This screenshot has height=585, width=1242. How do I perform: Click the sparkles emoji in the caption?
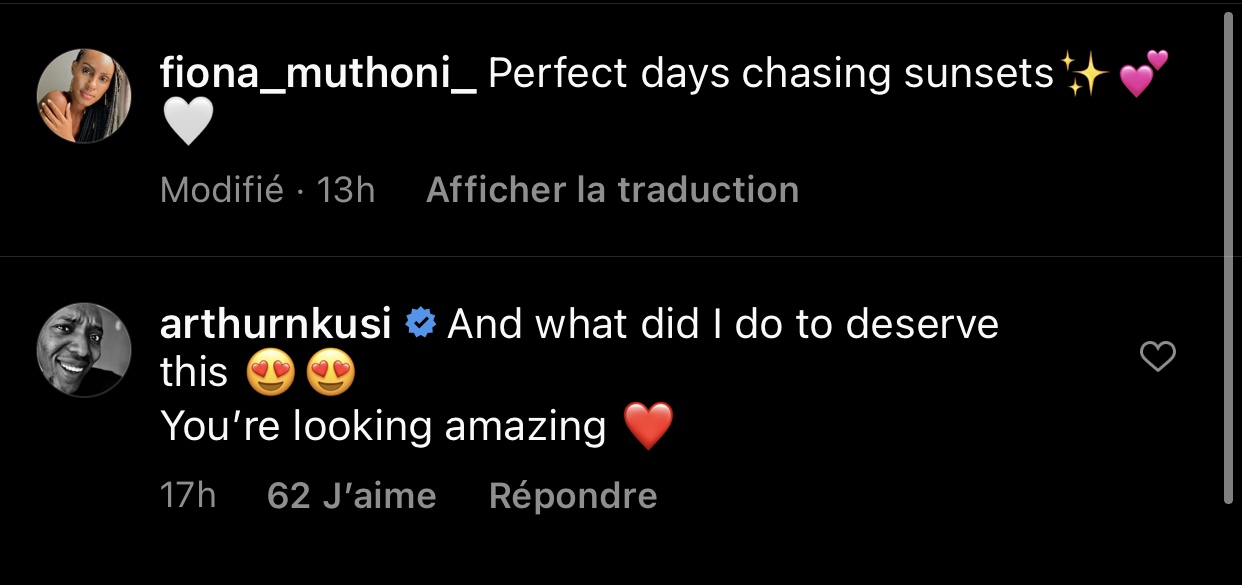click(1080, 75)
